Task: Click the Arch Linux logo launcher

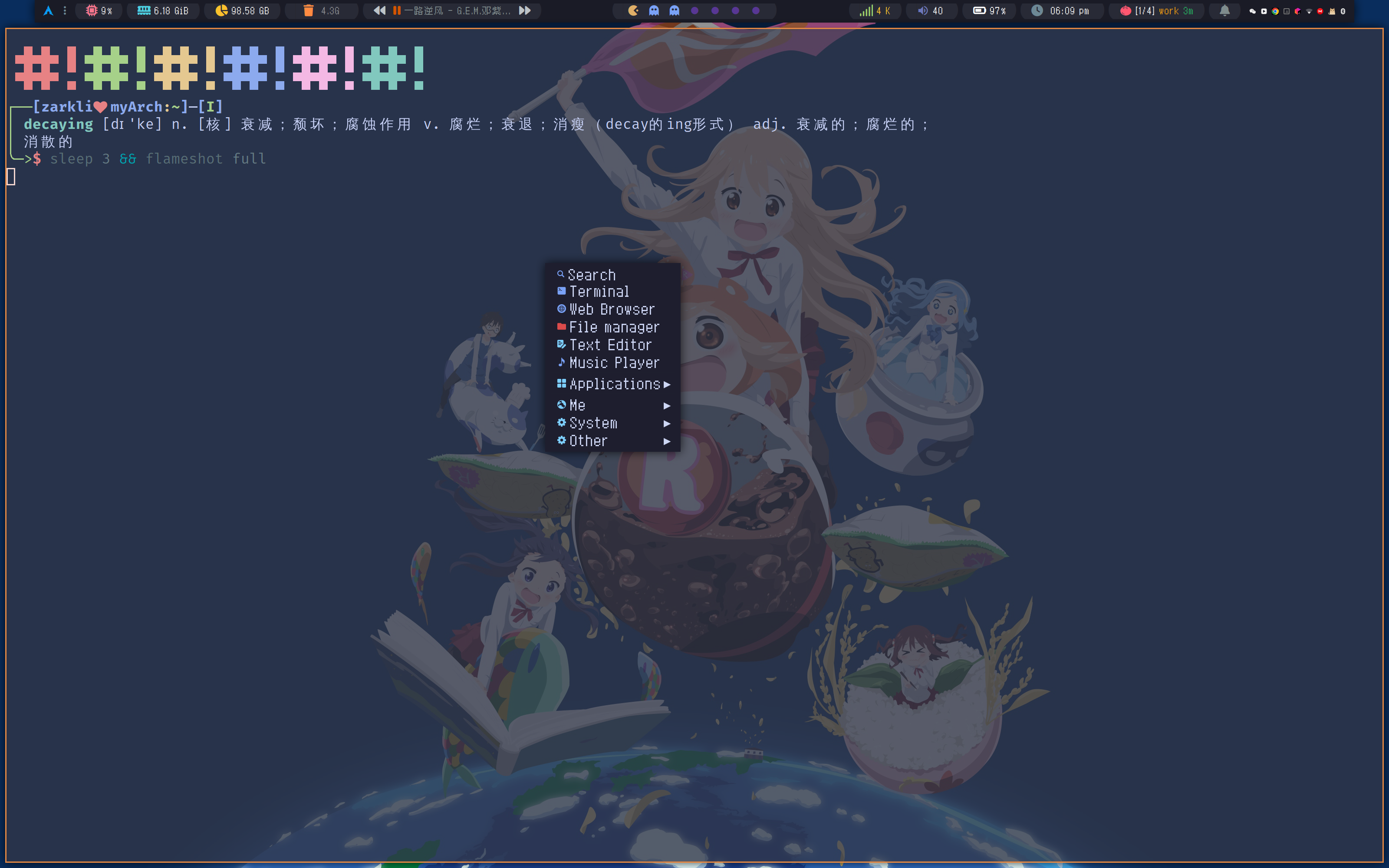Action: point(48,11)
